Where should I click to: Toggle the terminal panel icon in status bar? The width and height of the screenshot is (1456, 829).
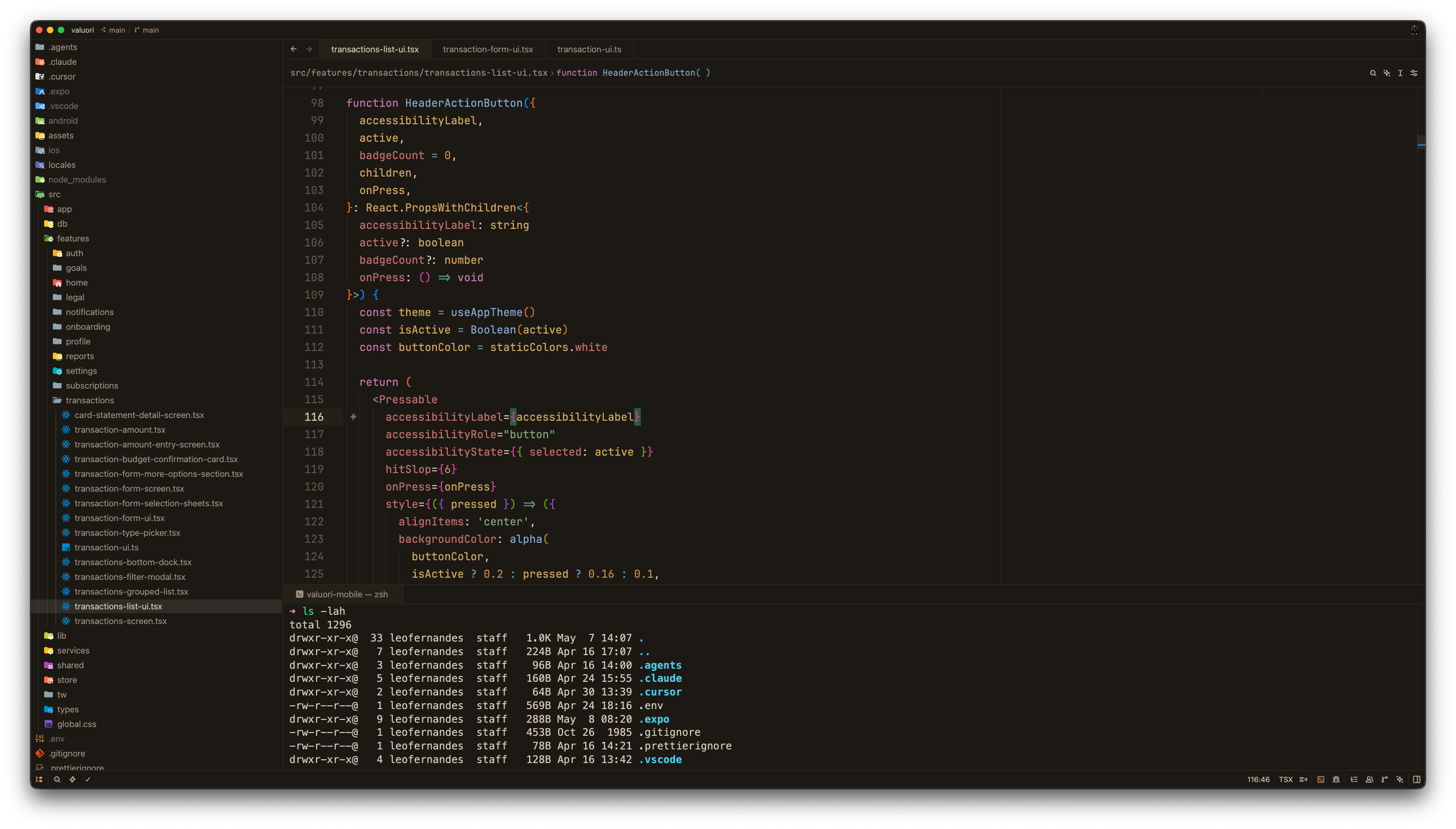(x=1320, y=779)
